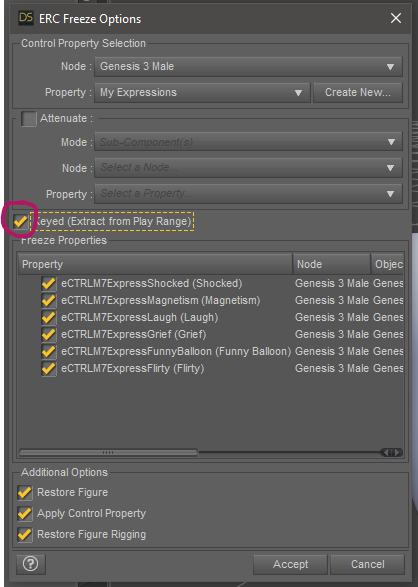
Task: Toggle Apply Control Property option
Action: coord(25,513)
